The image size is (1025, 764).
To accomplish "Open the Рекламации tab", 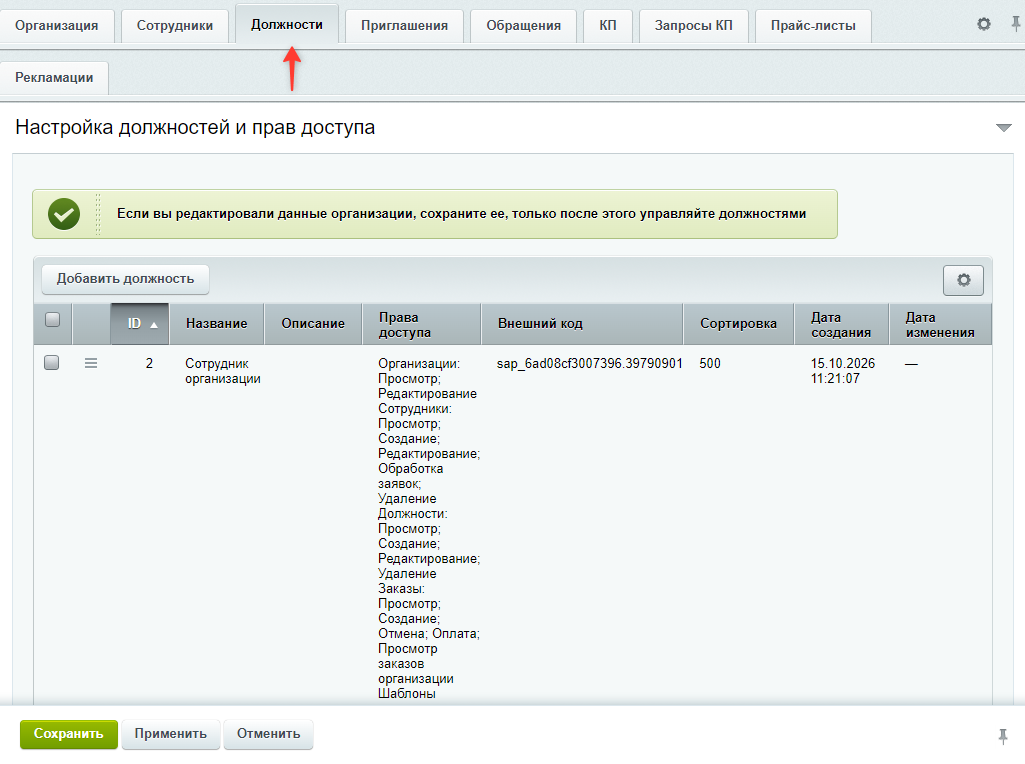I will pyautogui.click(x=54, y=78).
